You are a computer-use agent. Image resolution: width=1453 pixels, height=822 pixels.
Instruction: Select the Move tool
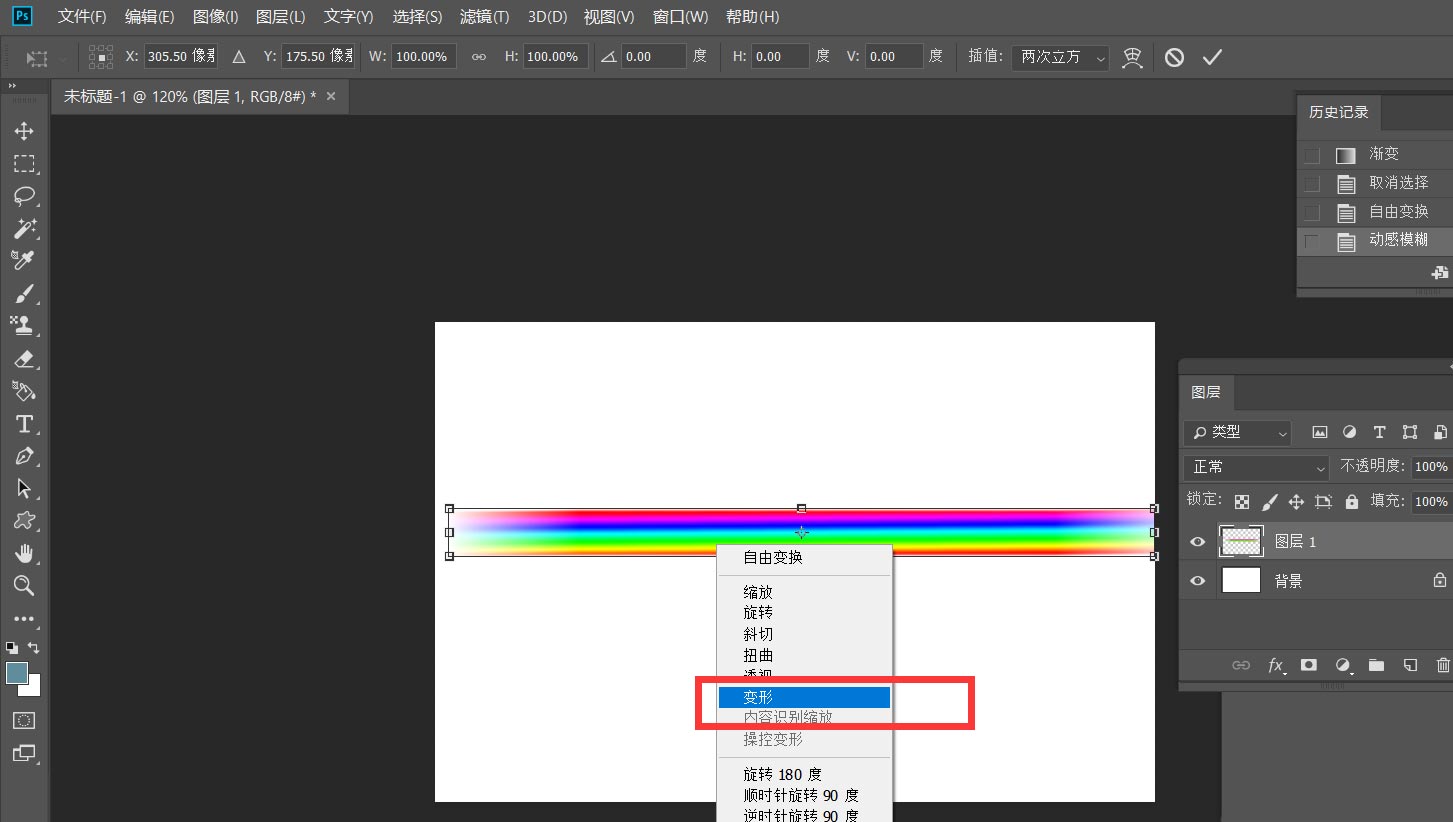[24, 132]
